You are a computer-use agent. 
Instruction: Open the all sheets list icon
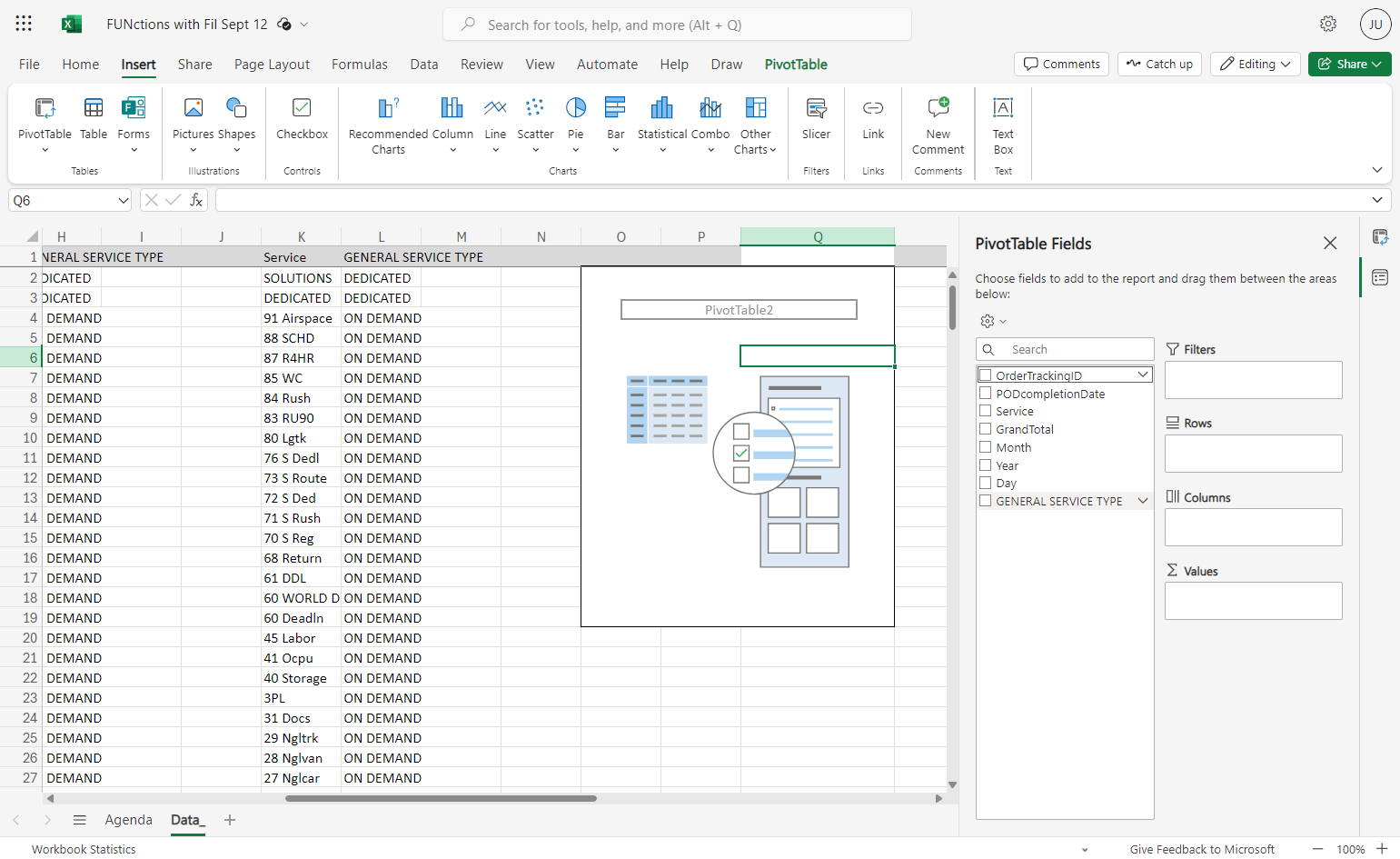point(80,820)
